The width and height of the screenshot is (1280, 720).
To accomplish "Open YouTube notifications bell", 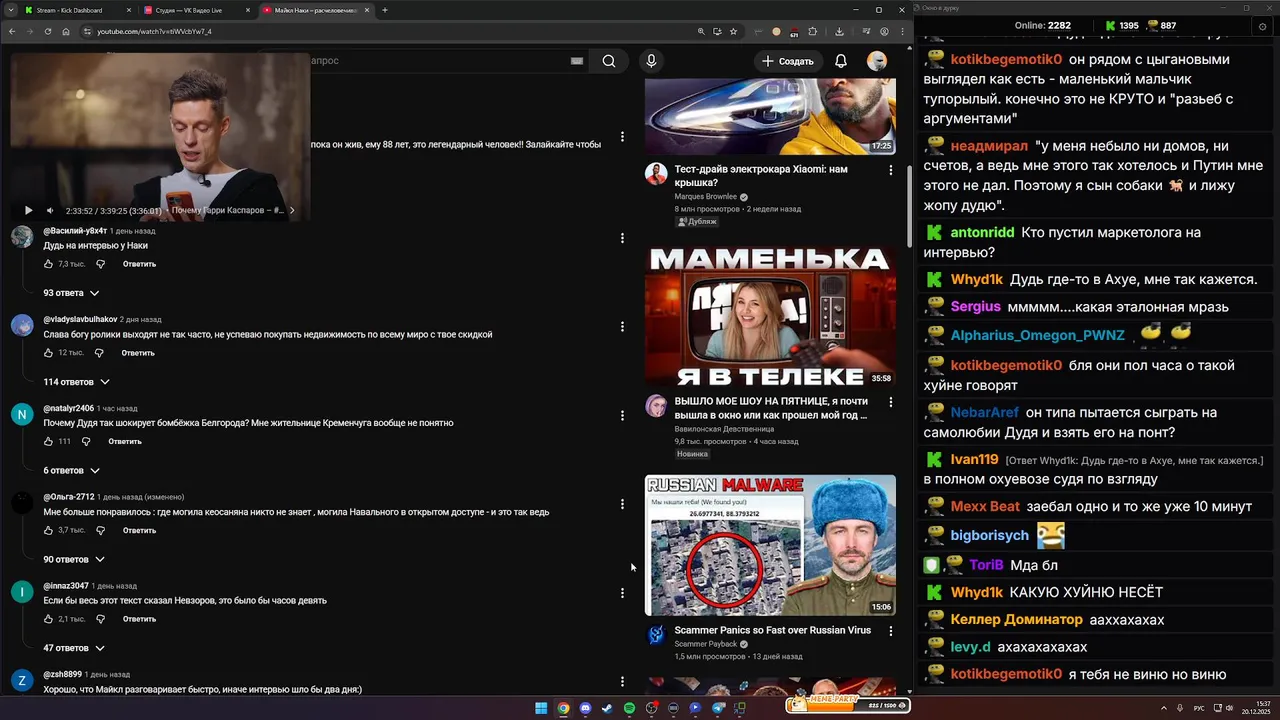I will [x=841, y=61].
